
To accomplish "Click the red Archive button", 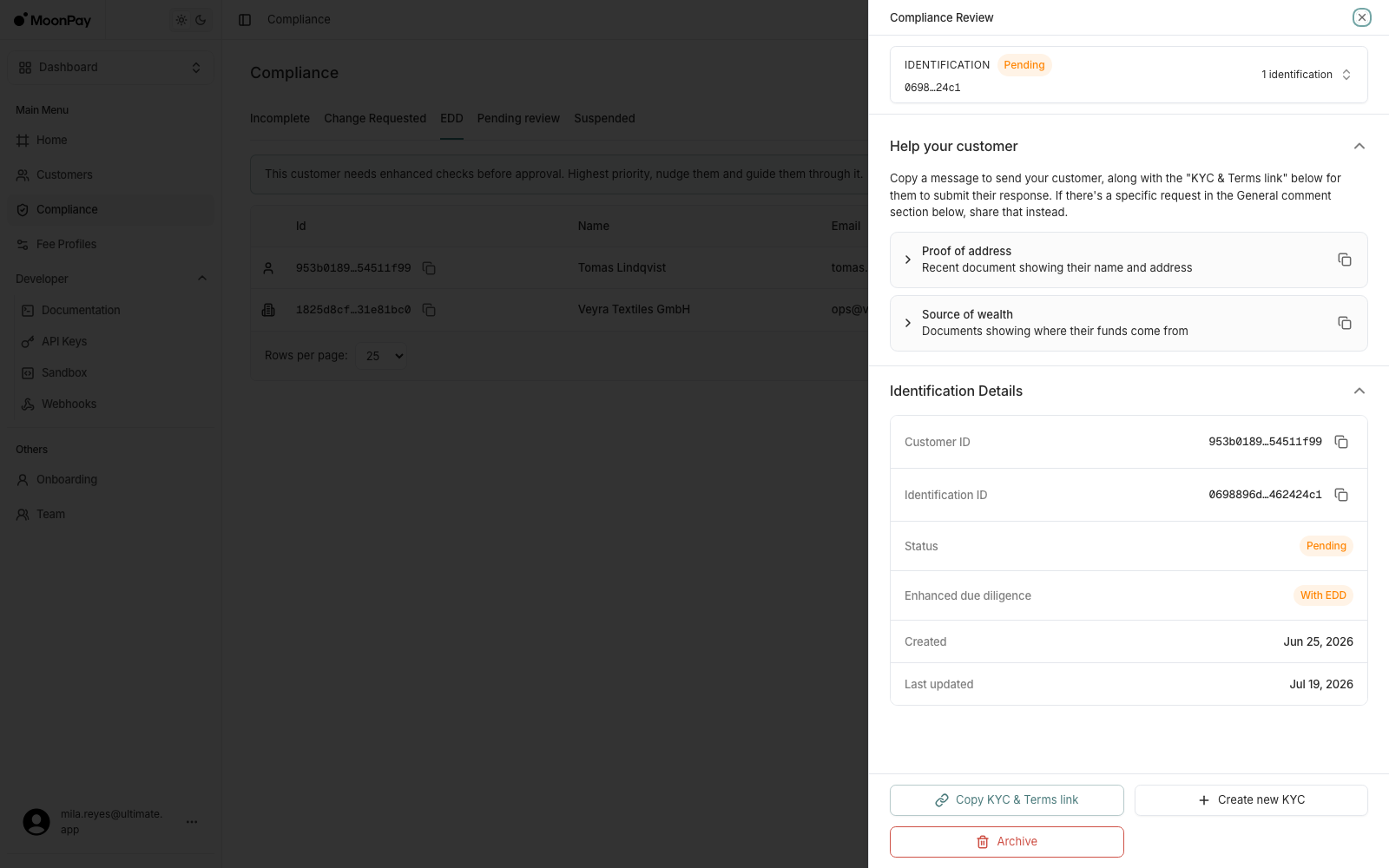I will [x=1007, y=842].
